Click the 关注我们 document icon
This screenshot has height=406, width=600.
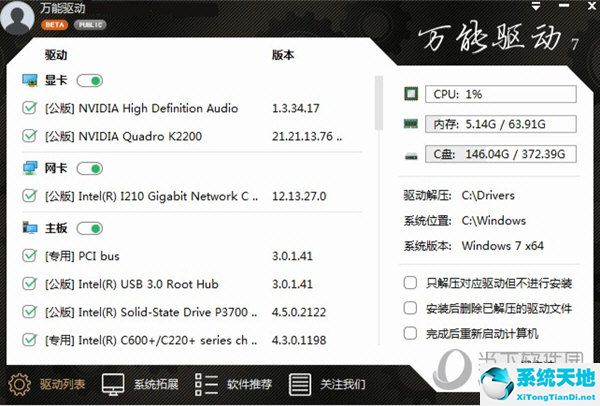click(300, 384)
